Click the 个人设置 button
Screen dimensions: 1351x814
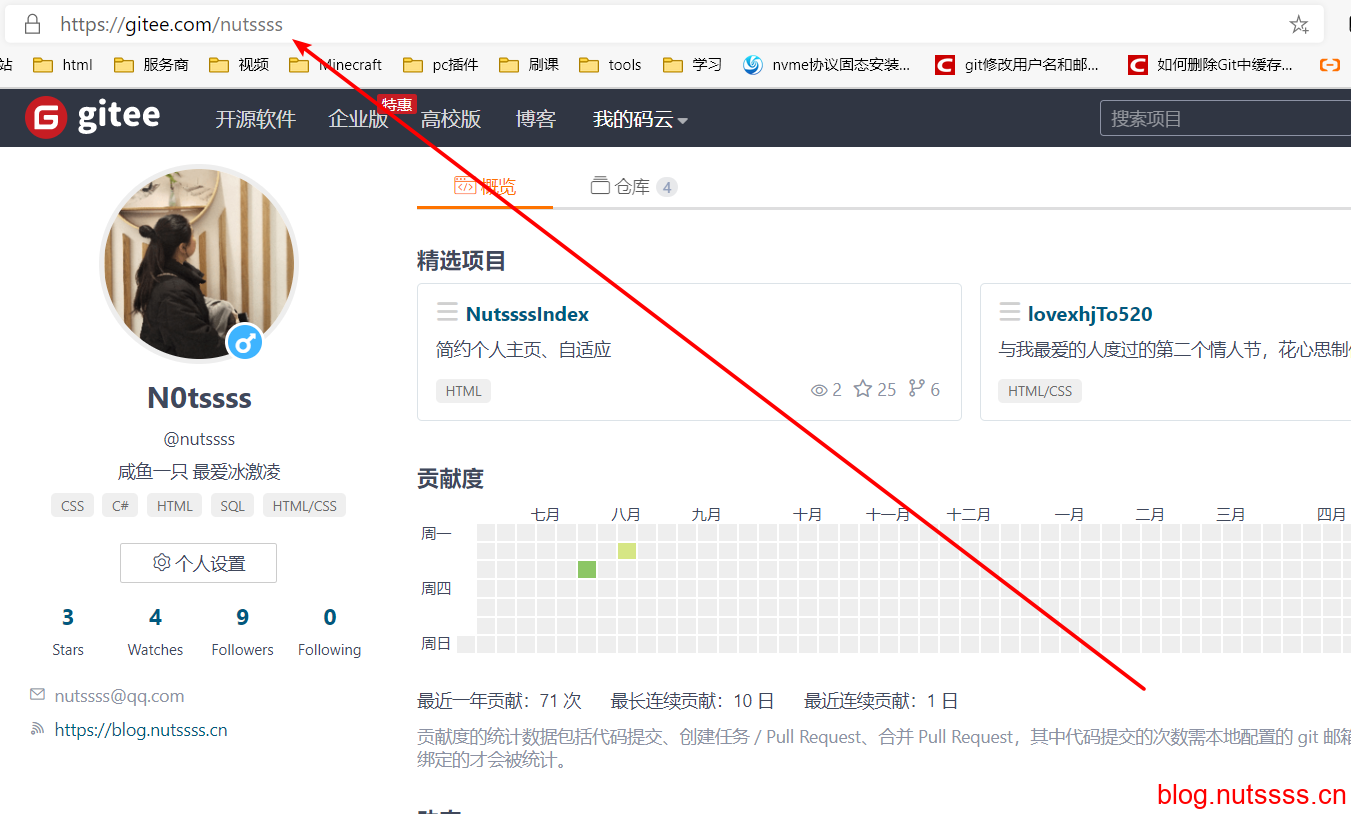pyautogui.click(x=198, y=563)
